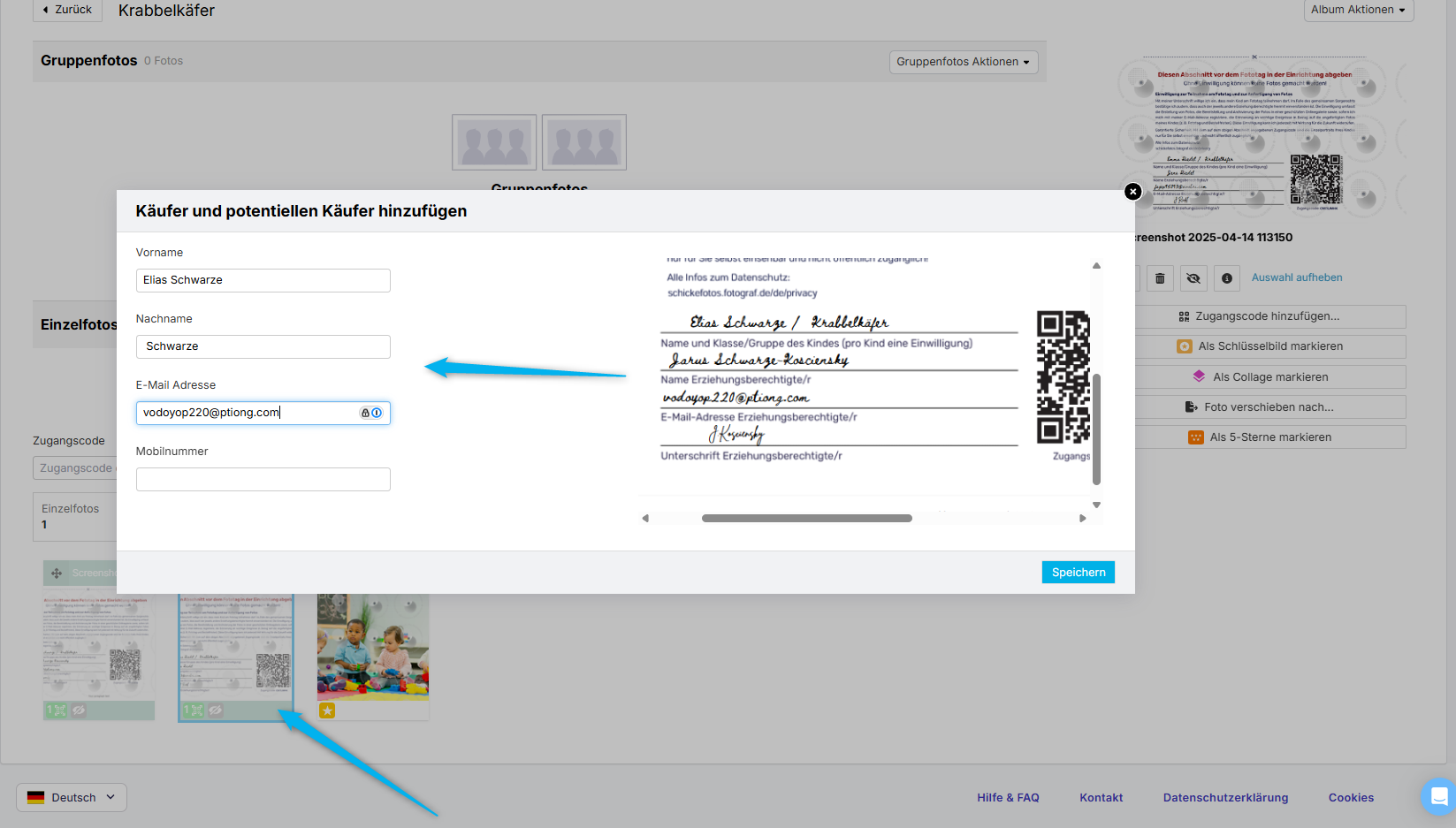The width and height of the screenshot is (1456, 828).
Task: Click hidden-eye badge on selected thumbnail
Action: 216,710
